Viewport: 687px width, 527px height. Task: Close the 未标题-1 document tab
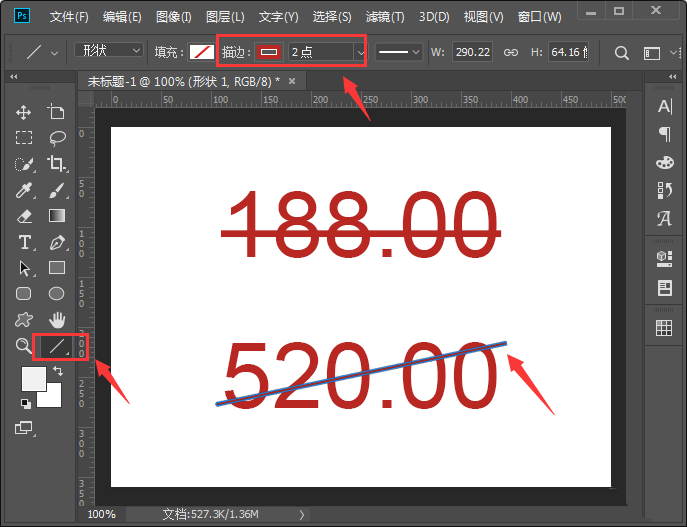point(292,81)
